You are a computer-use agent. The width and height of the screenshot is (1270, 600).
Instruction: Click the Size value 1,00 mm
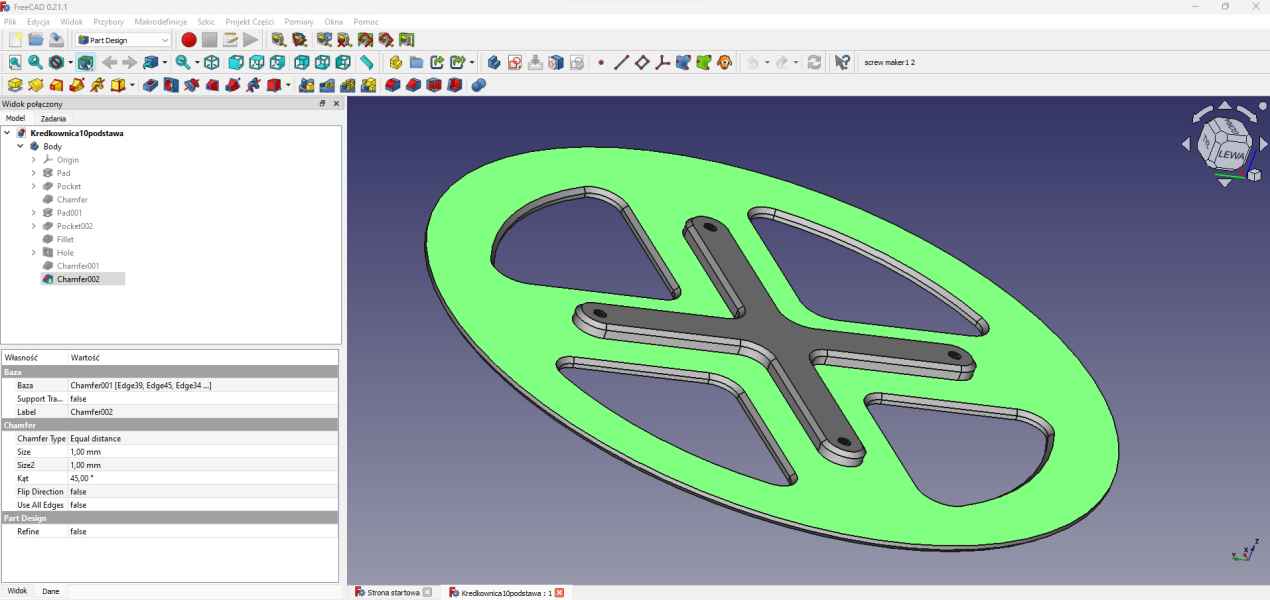coord(203,452)
